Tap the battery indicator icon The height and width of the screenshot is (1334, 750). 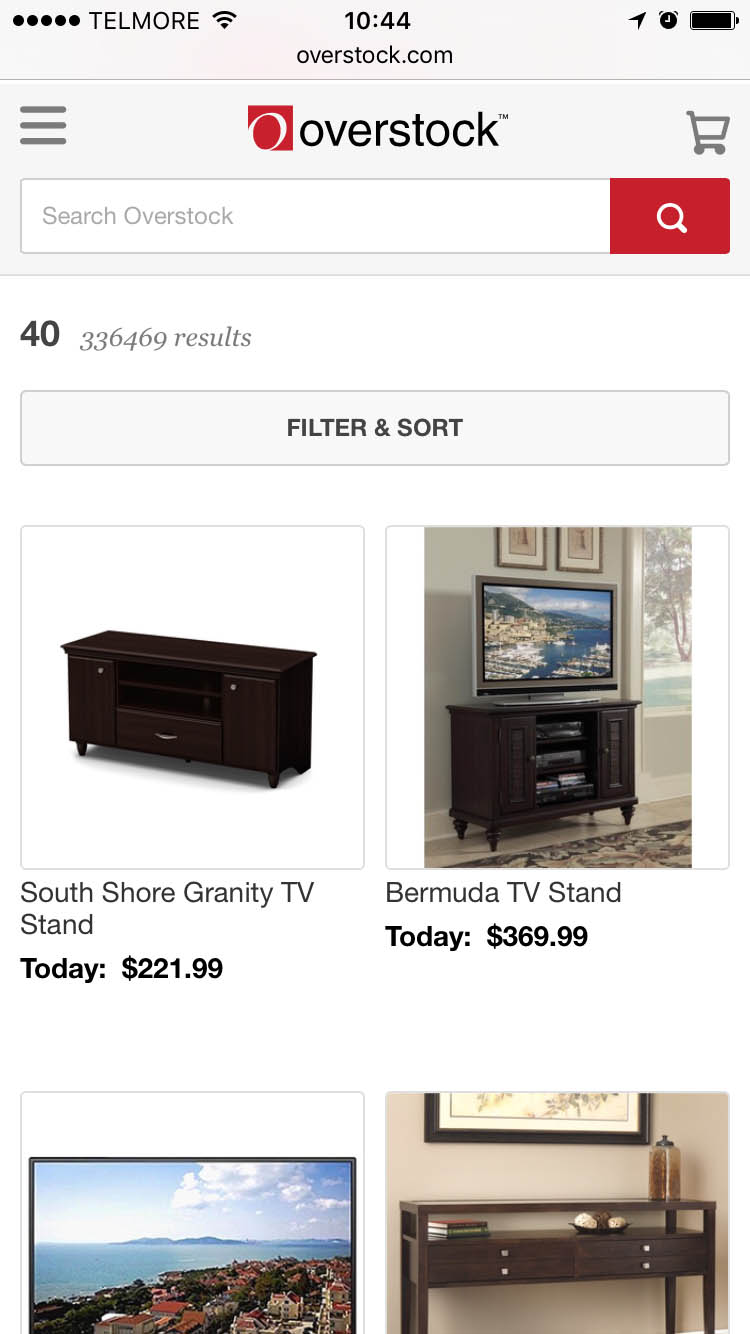713,20
